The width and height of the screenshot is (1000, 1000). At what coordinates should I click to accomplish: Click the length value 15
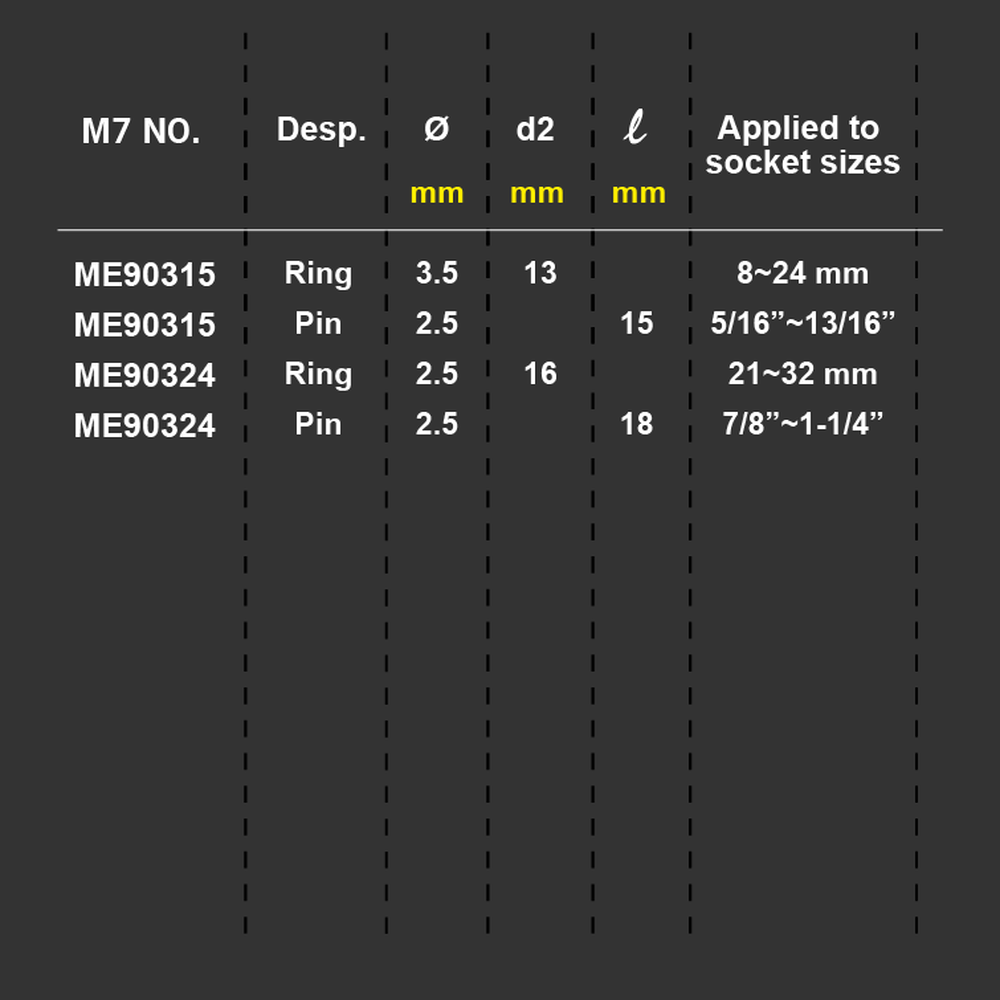tap(636, 323)
